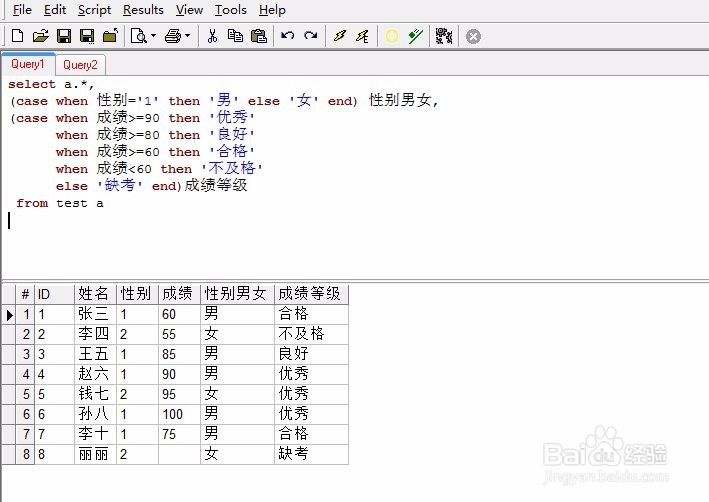Switch to the Query2 tab
The width and height of the screenshot is (709, 502).
point(80,65)
